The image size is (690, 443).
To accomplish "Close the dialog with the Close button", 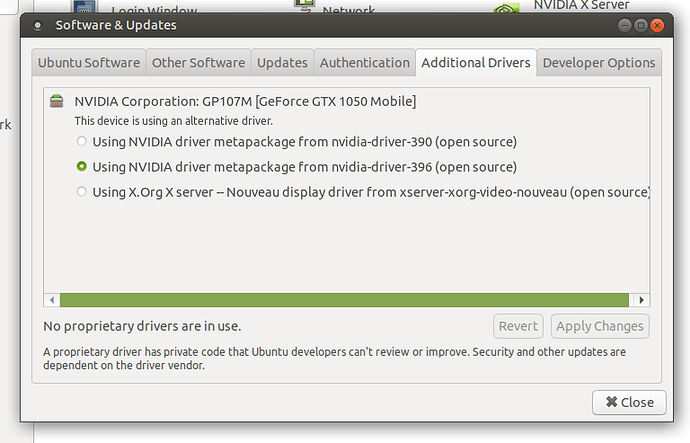I will (629, 402).
